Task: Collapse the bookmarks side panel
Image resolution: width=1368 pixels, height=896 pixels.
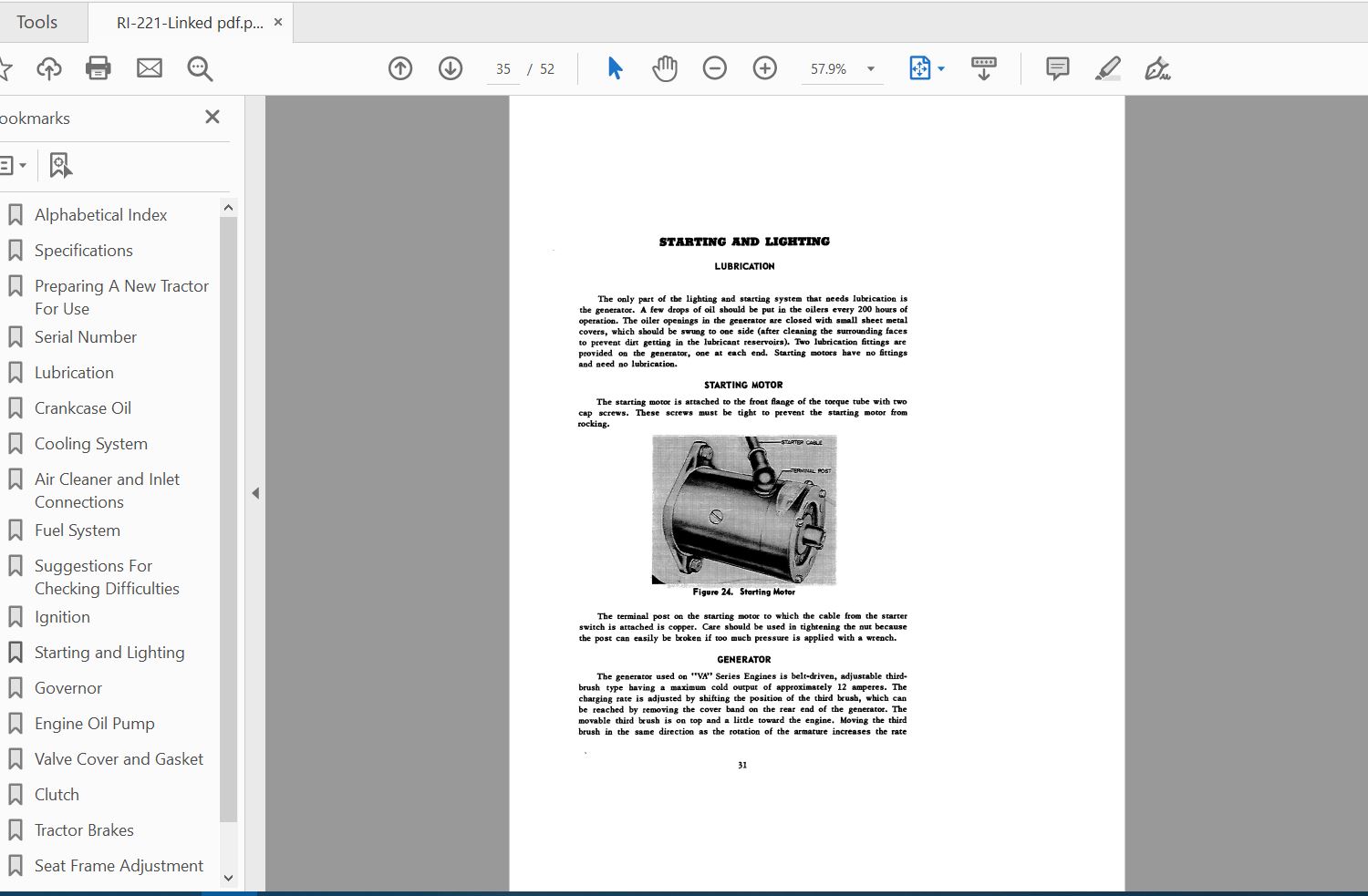Action: click(255, 493)
